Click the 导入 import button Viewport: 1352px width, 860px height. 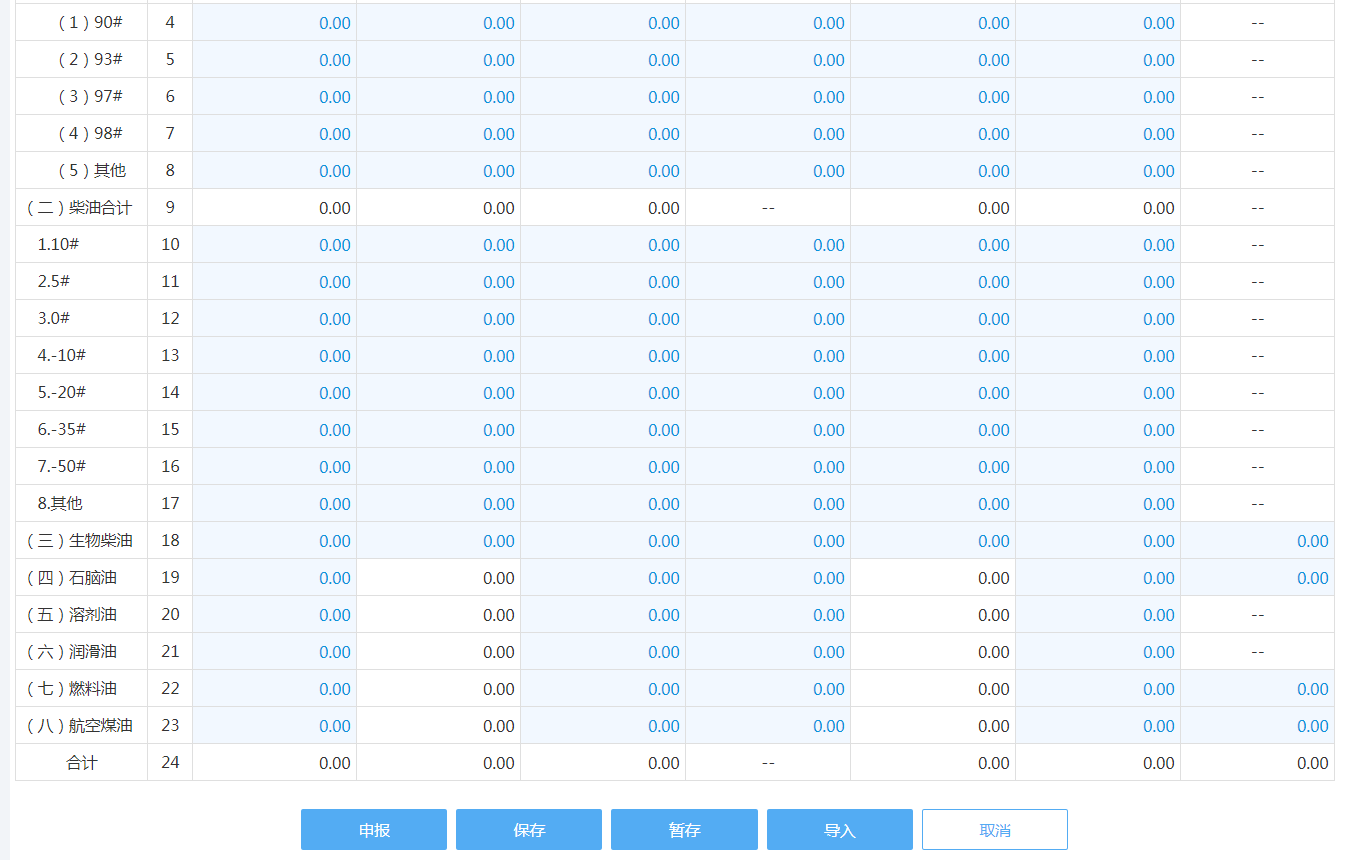(x=840, y=830)
